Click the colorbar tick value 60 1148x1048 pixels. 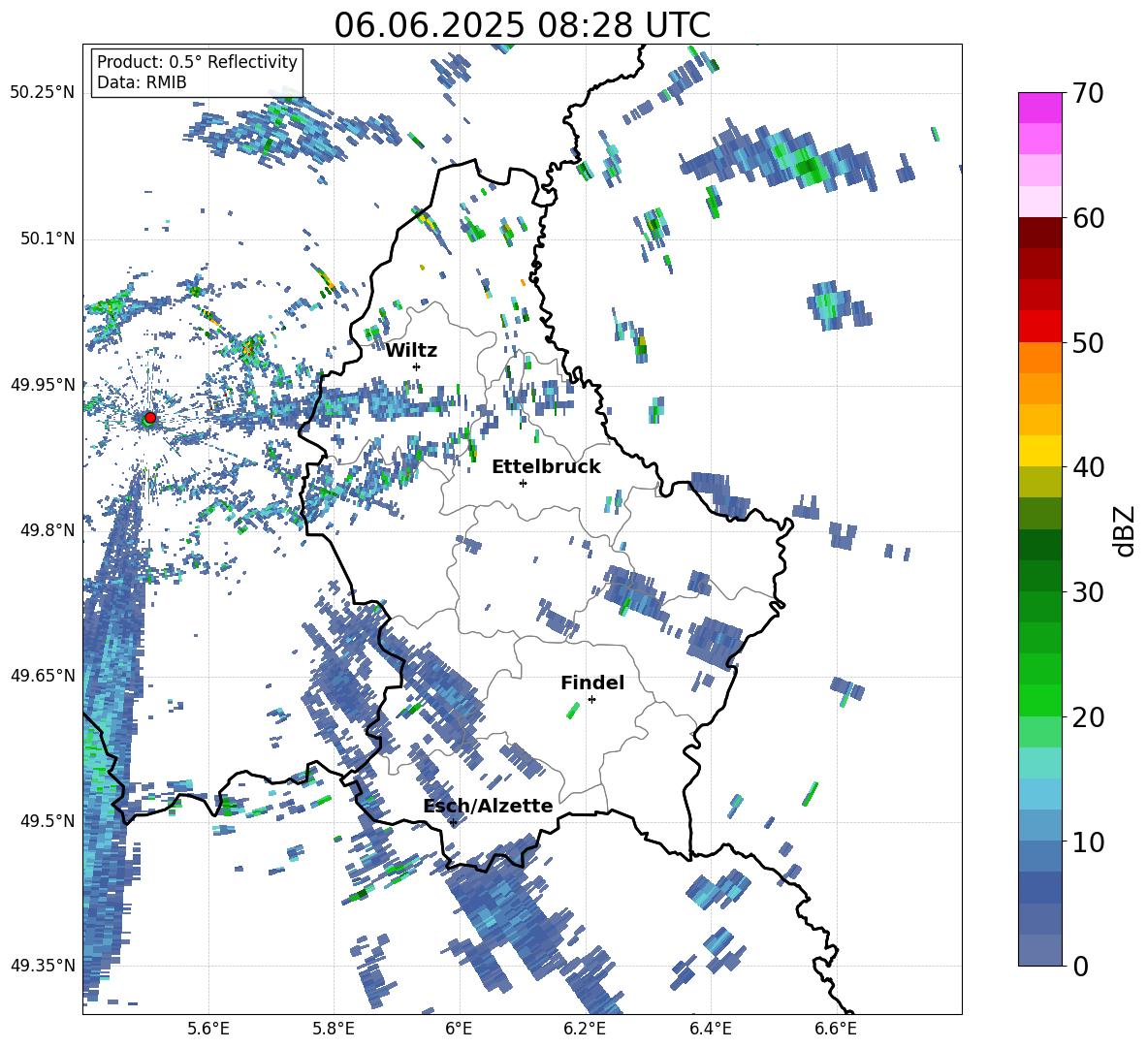pos(1087,218)
